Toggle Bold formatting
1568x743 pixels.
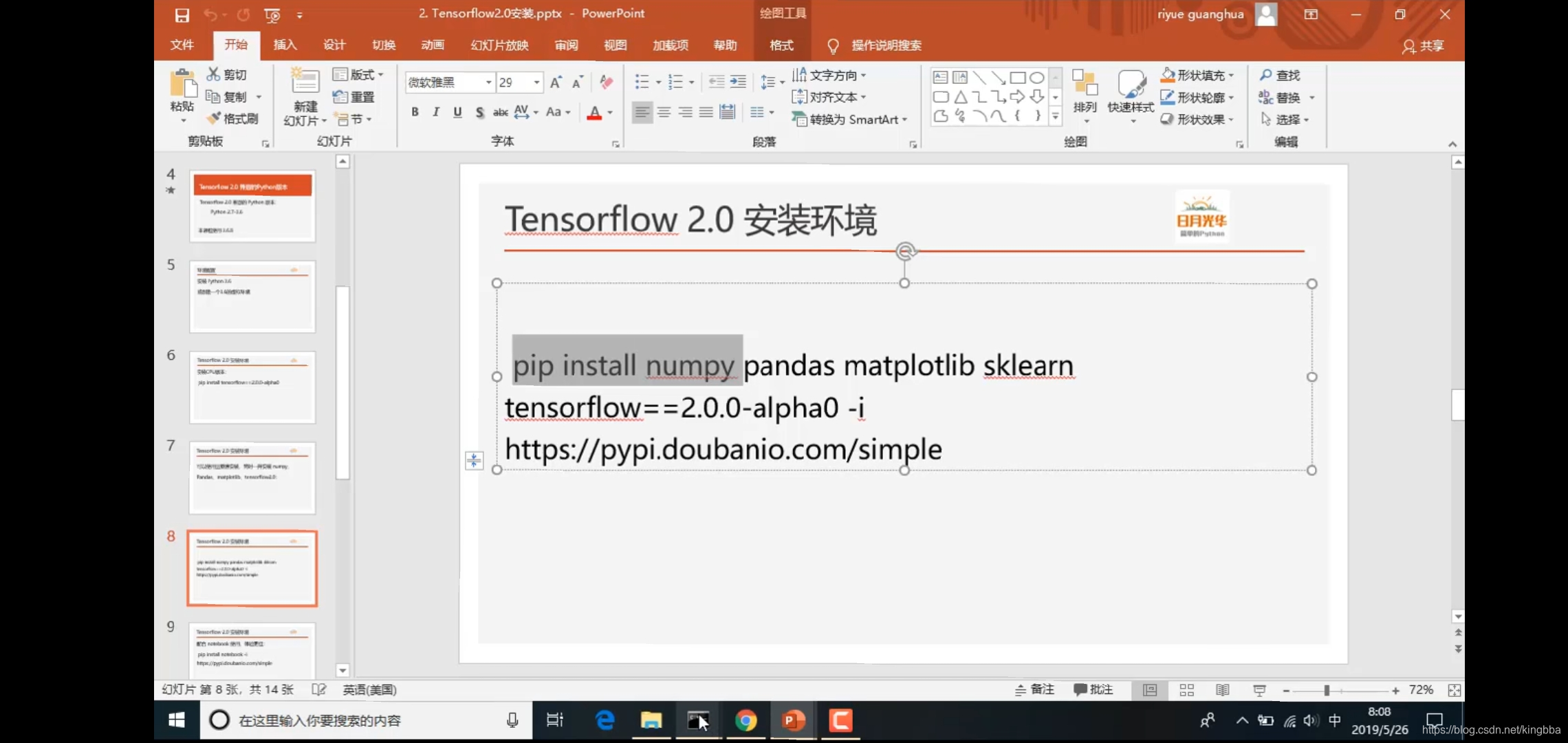point(415,112)
